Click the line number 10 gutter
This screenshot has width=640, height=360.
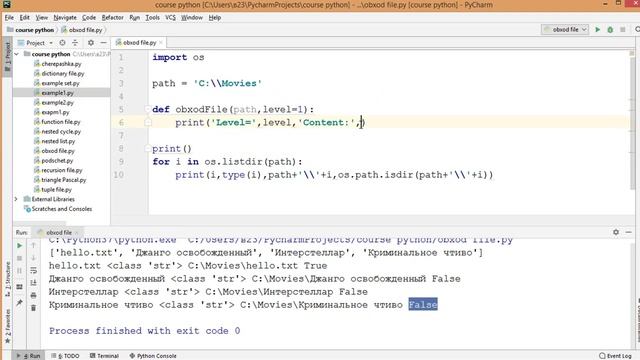[x=119, y=175]
